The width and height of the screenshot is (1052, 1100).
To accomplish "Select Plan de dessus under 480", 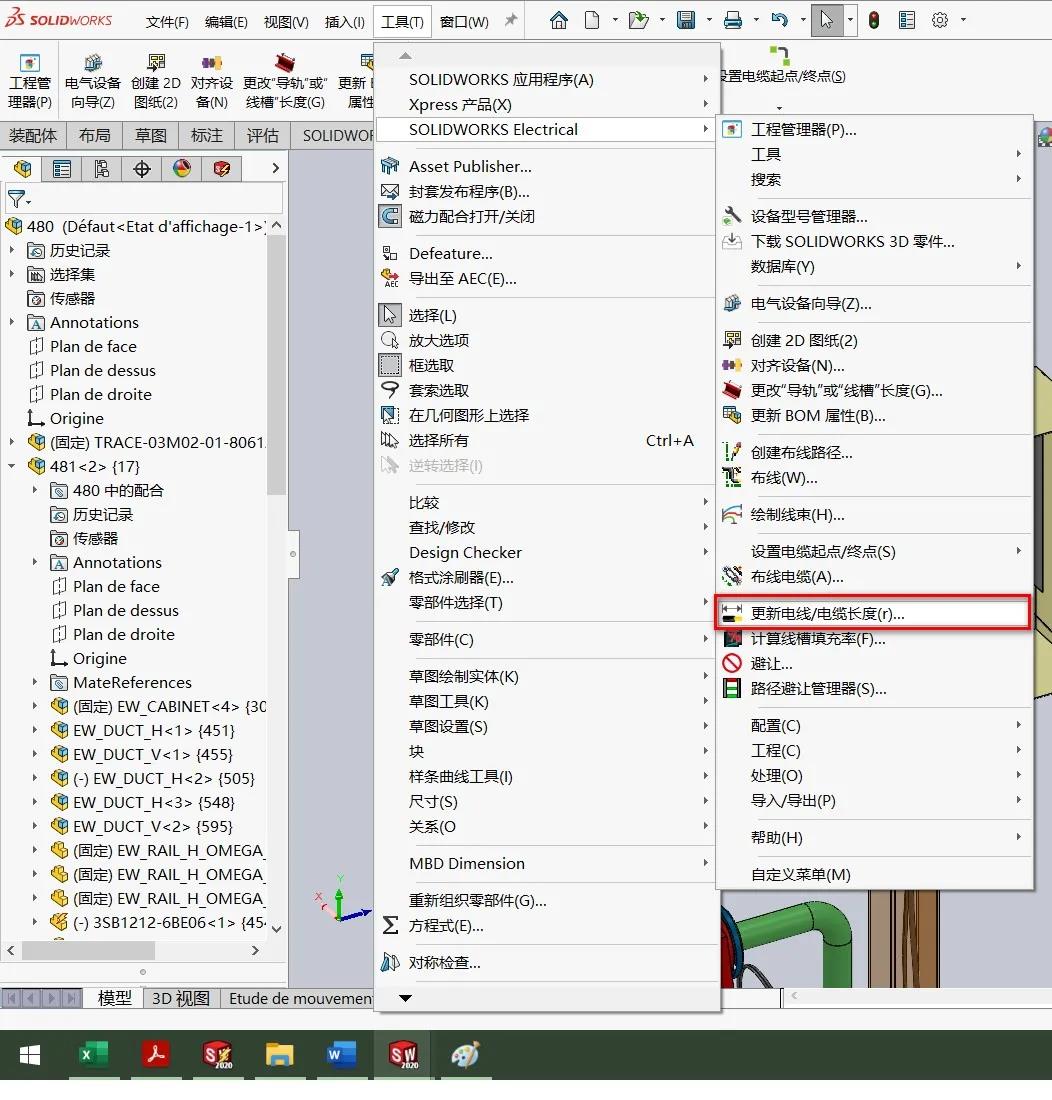I will 102,370.
